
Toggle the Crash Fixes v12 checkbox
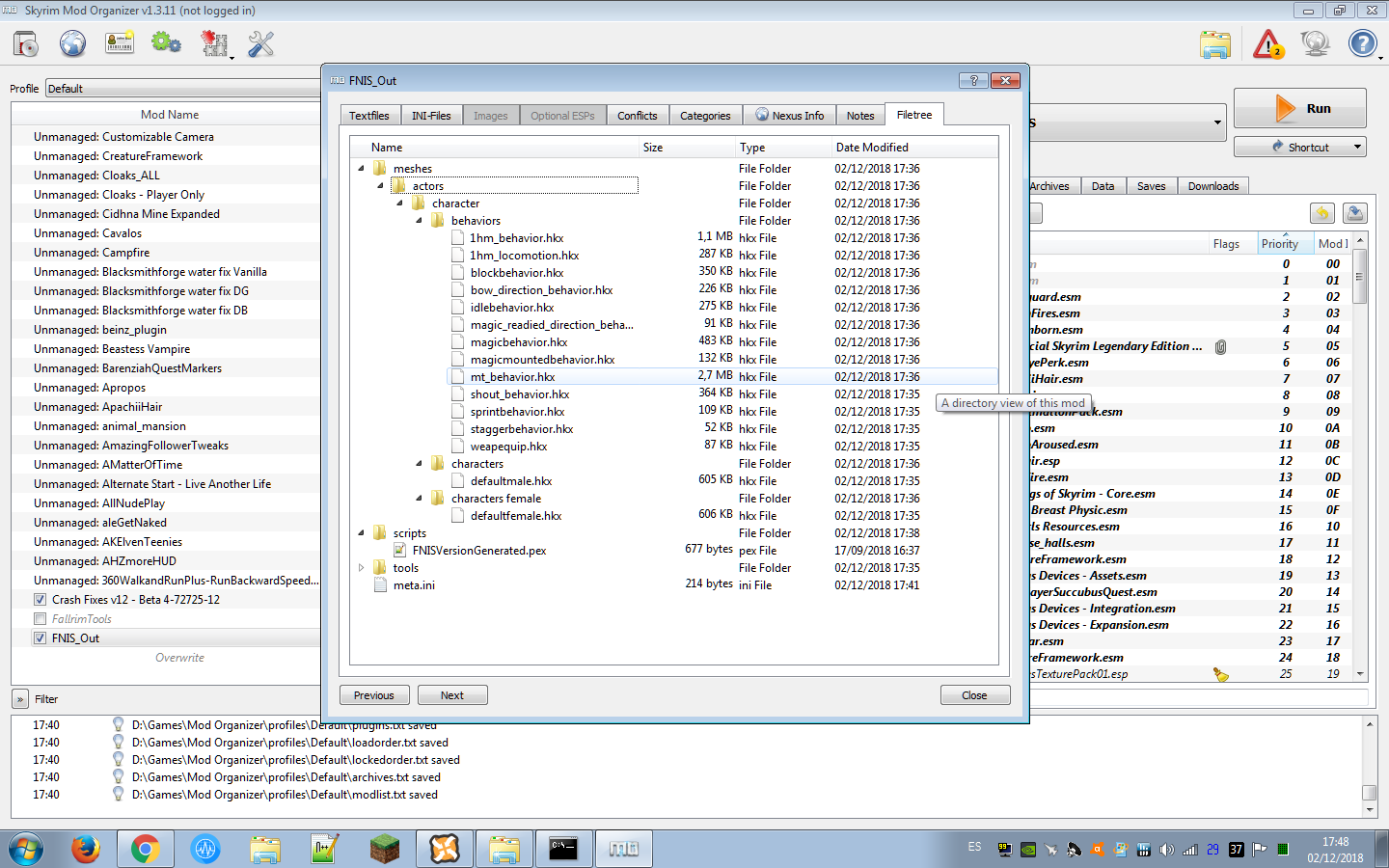(40, 600)
